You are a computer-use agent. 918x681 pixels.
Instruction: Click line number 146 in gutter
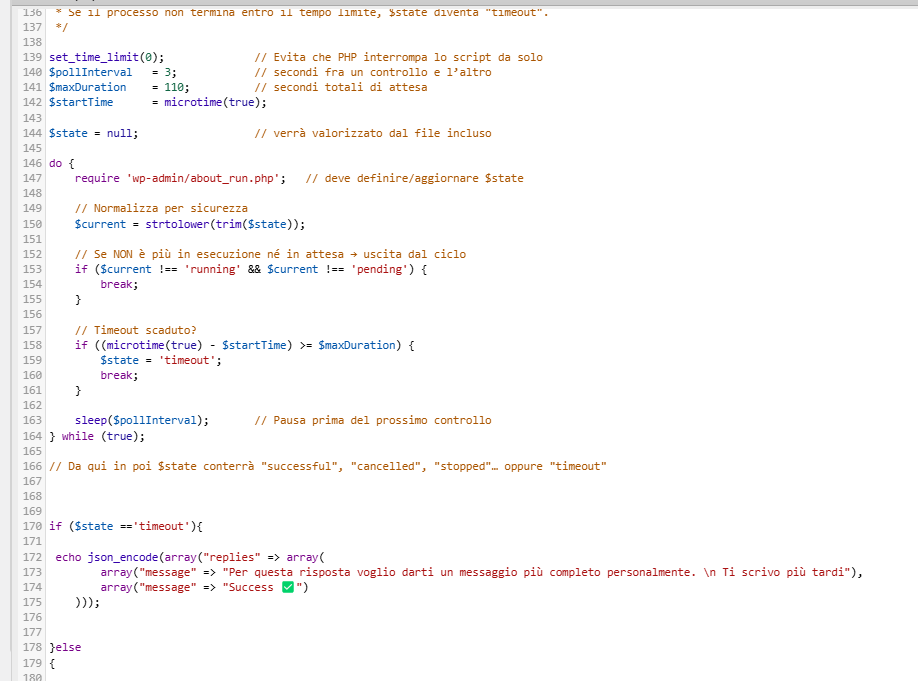32,163
